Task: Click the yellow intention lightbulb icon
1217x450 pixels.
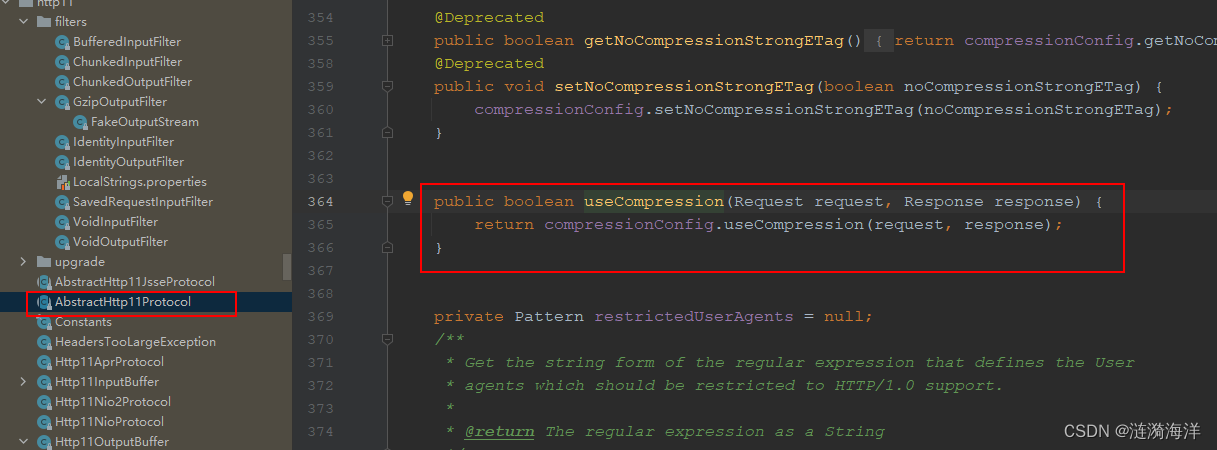Action: 407,198
